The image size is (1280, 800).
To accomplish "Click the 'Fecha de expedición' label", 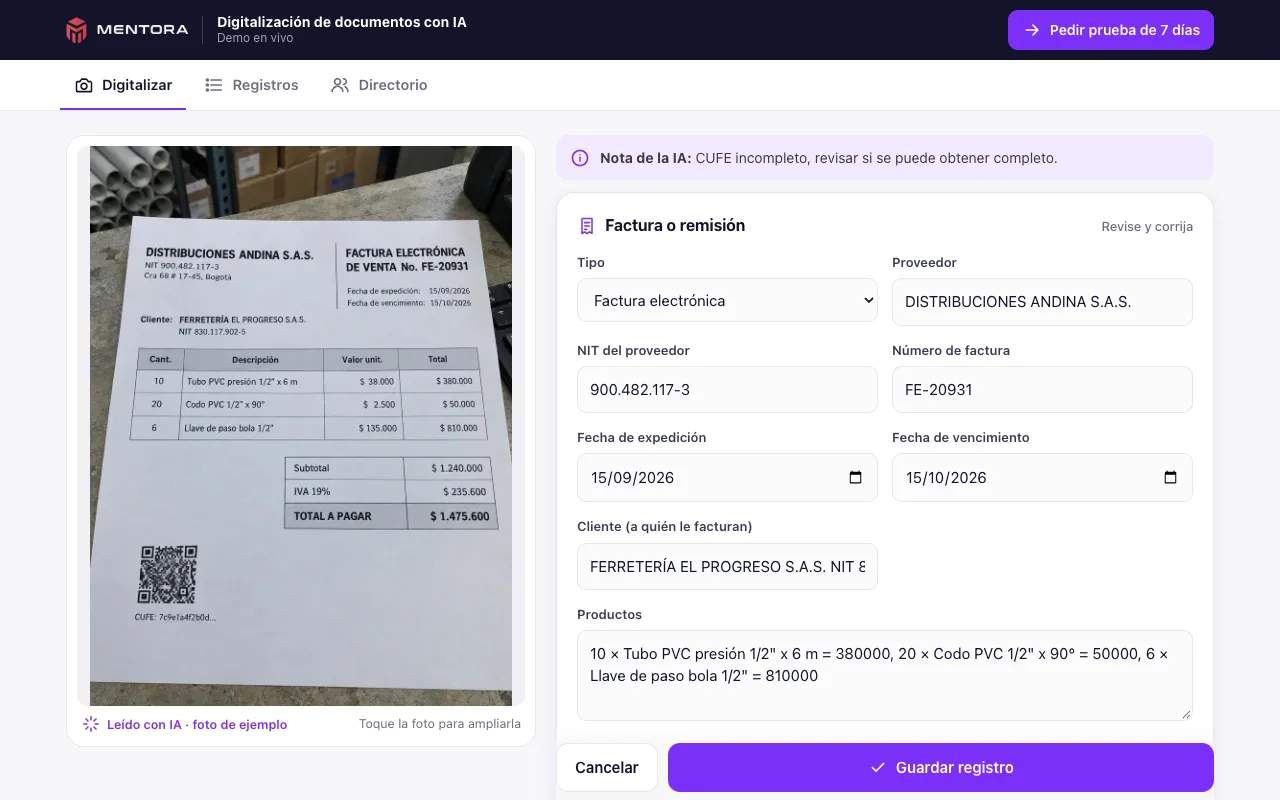I will [642, 438].
